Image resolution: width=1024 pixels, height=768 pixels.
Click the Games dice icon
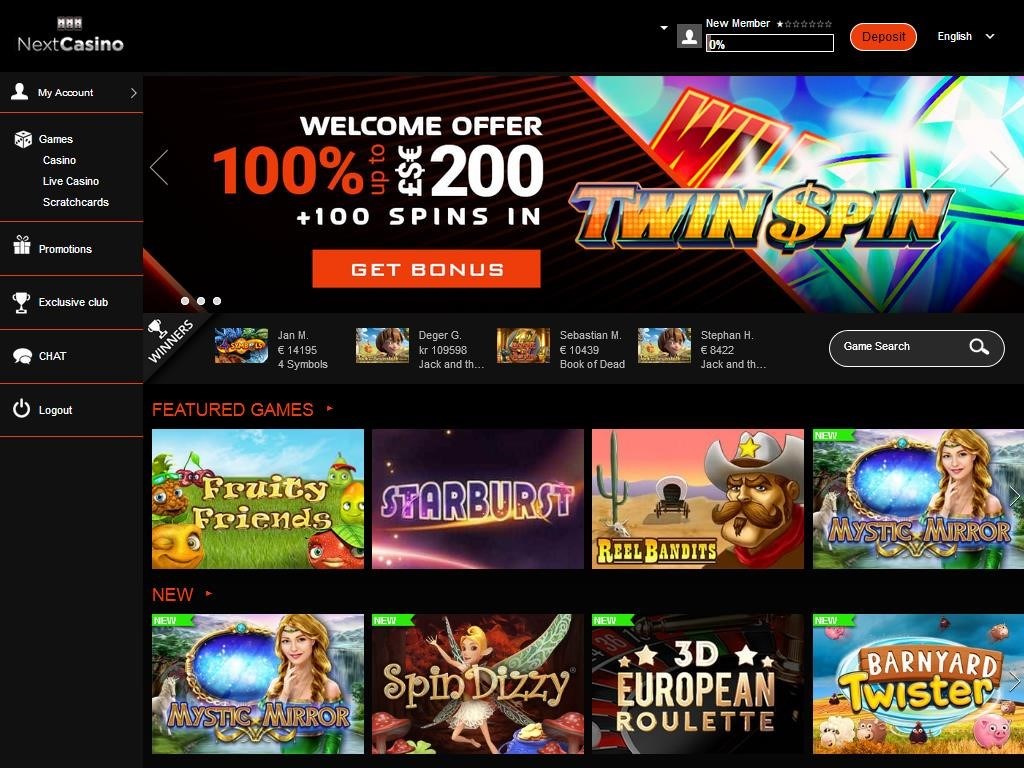pos(23,139)
